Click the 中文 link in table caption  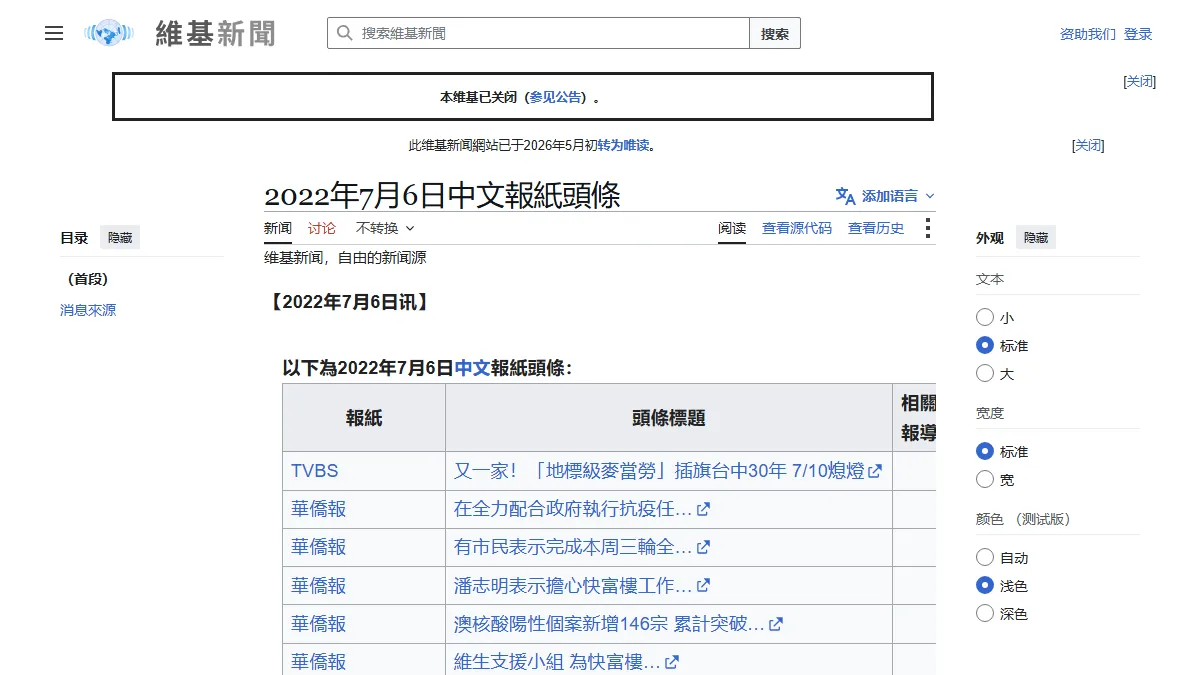click(472, 368)
